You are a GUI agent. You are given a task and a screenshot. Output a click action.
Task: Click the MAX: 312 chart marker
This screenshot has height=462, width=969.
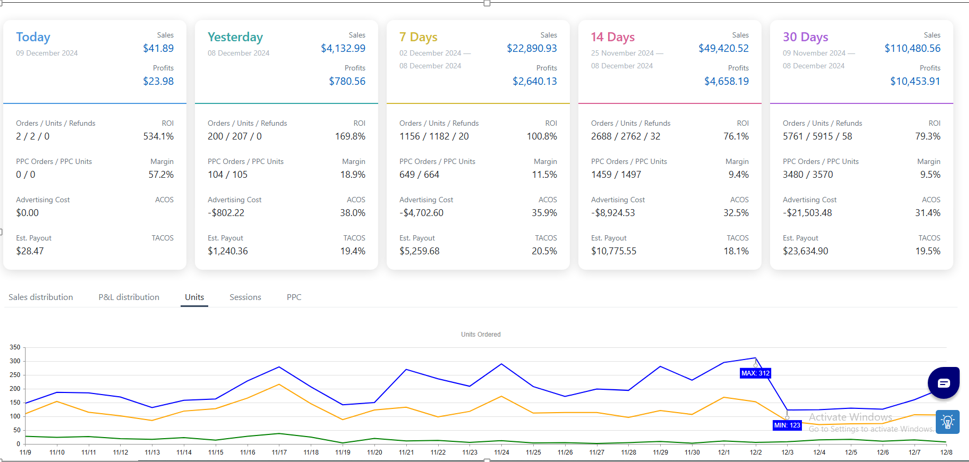(x=755, y=373)
